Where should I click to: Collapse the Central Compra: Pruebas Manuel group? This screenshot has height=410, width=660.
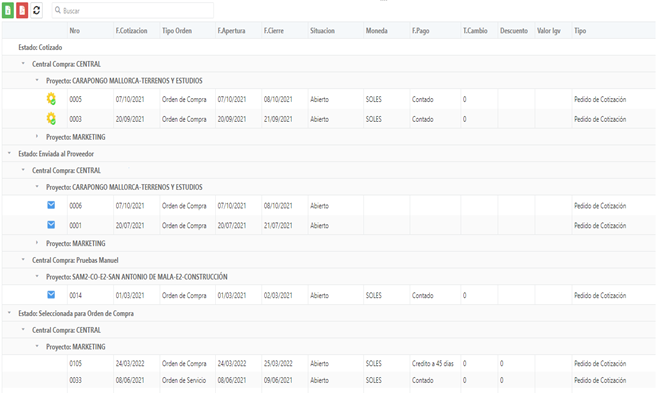[23, 260]
